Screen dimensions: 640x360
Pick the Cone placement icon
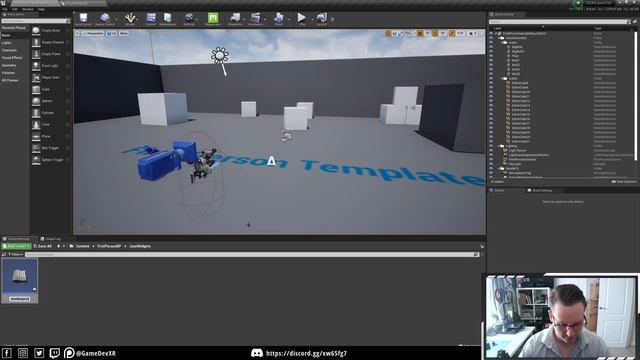coord(36,124)
